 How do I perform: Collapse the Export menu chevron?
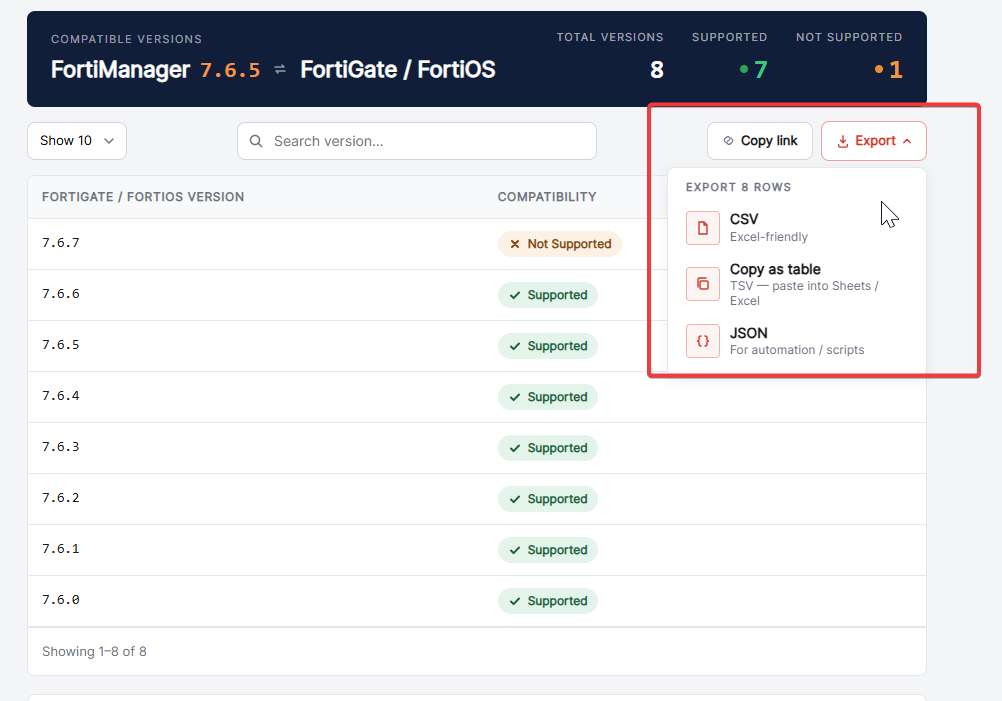click(907, 141)
